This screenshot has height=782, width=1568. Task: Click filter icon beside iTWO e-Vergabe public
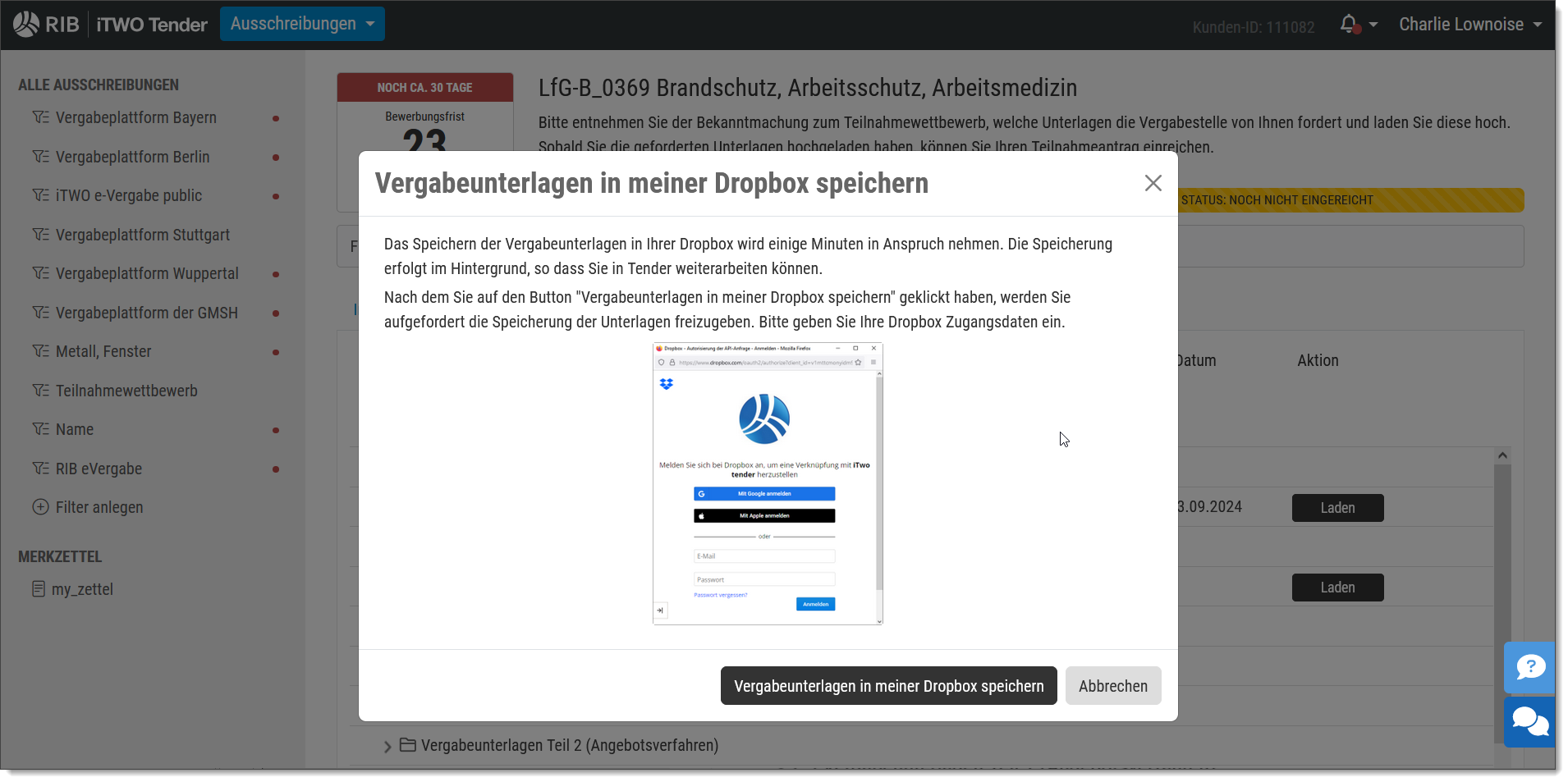click(40, 195)
